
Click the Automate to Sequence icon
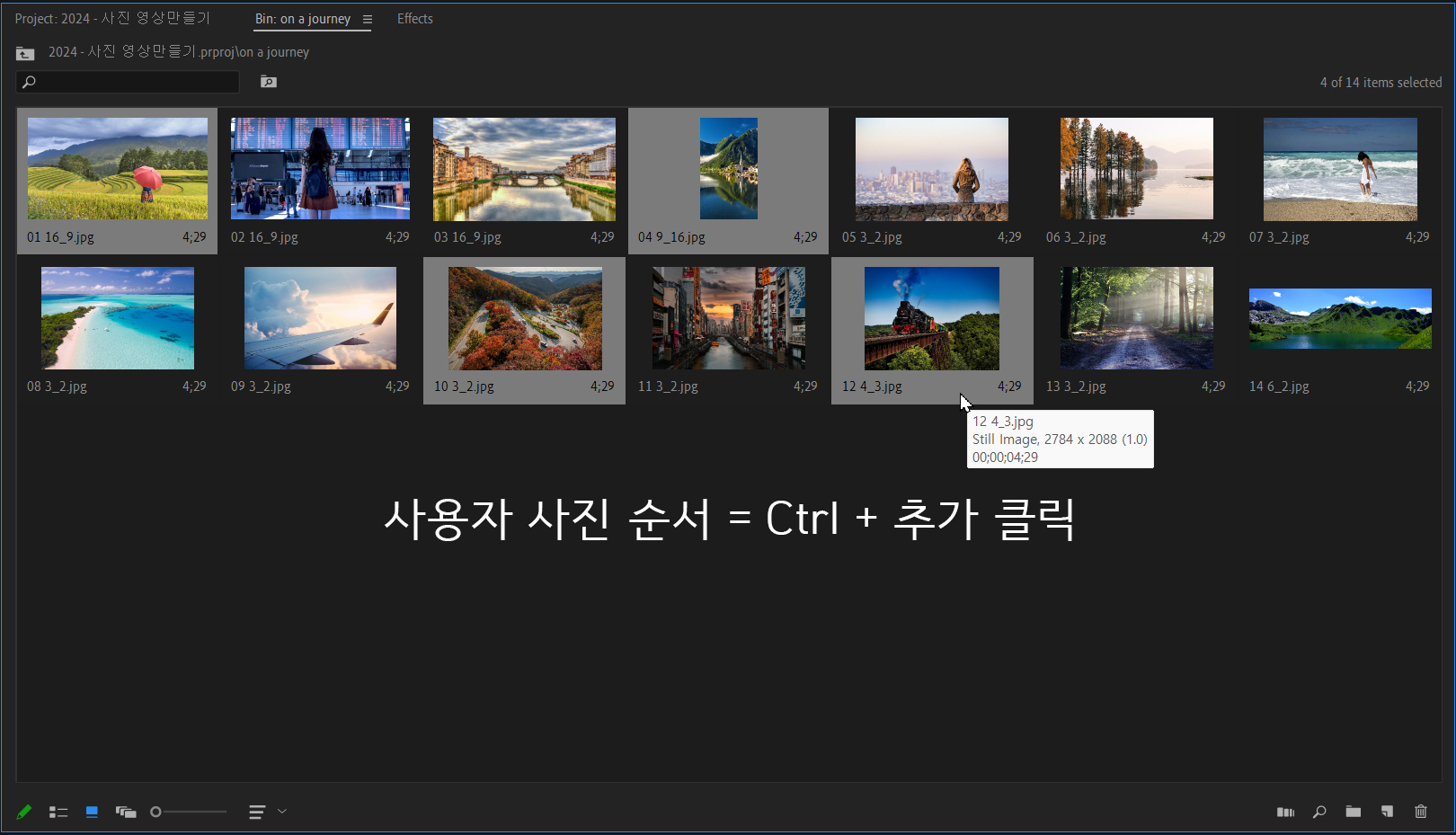(1285, 812)
